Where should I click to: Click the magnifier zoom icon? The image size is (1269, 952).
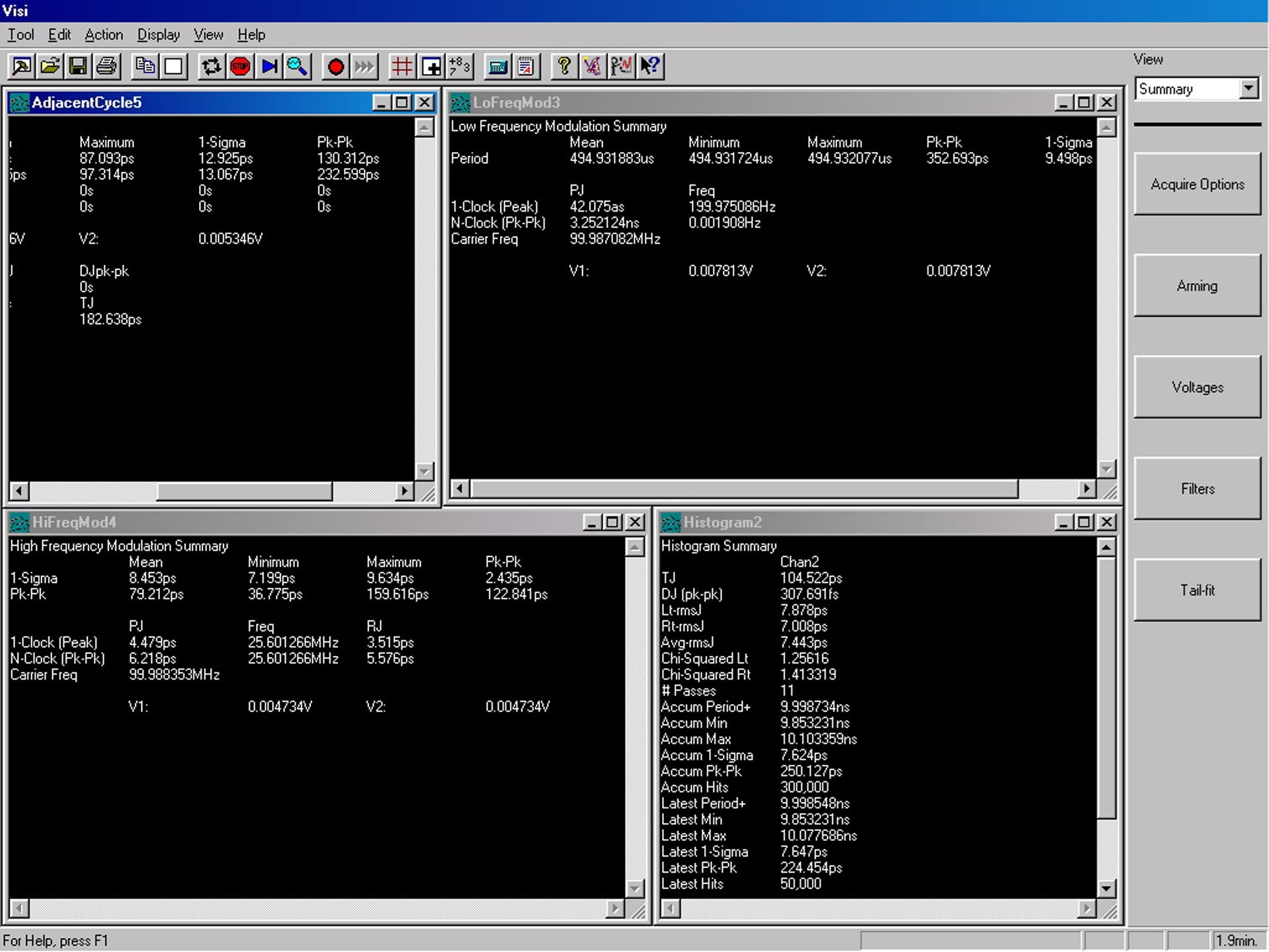coord(298,66)
